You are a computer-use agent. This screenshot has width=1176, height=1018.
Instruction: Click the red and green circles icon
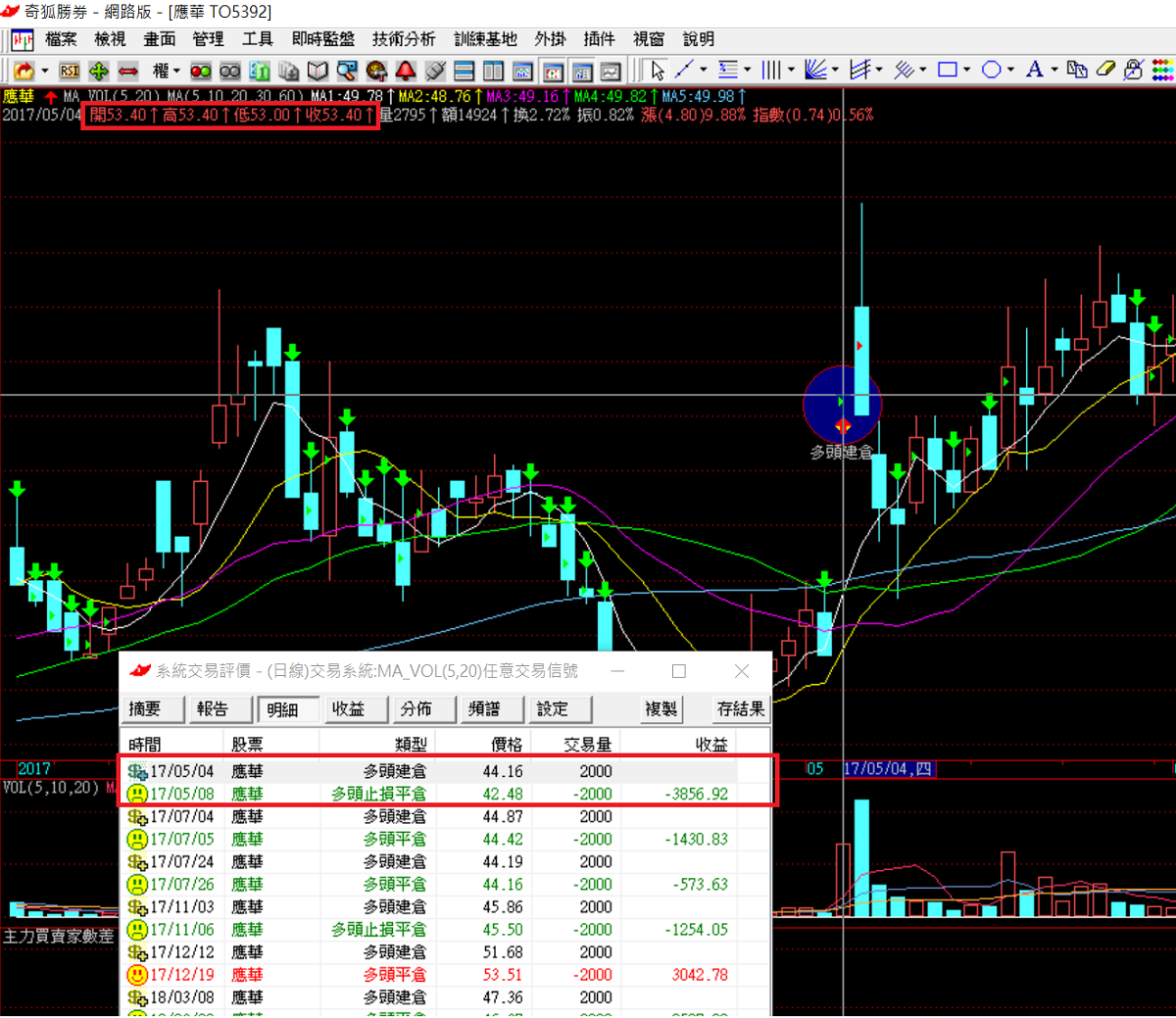pos(201,71)
